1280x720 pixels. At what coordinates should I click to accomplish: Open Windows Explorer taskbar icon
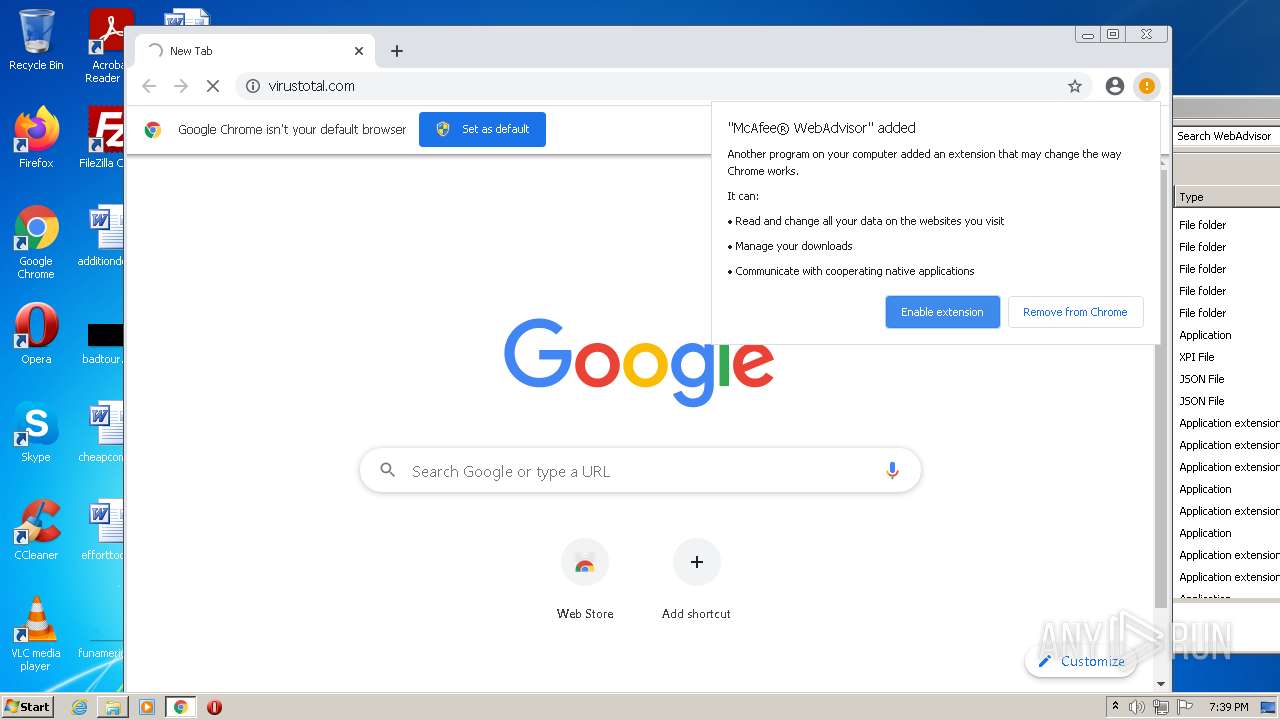click(x=113, y=707)
